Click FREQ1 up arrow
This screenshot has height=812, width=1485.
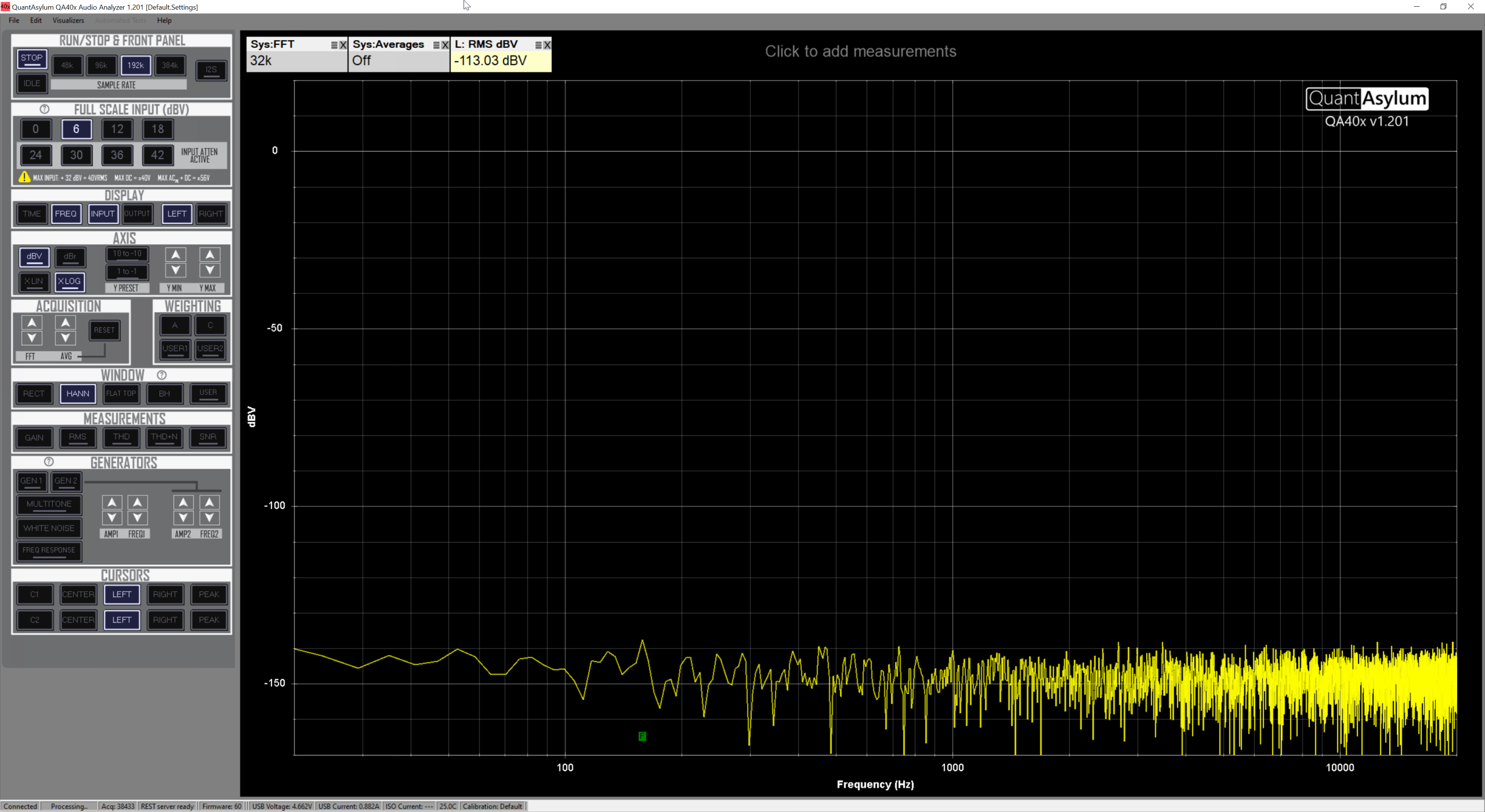click(x=137, y=503)
